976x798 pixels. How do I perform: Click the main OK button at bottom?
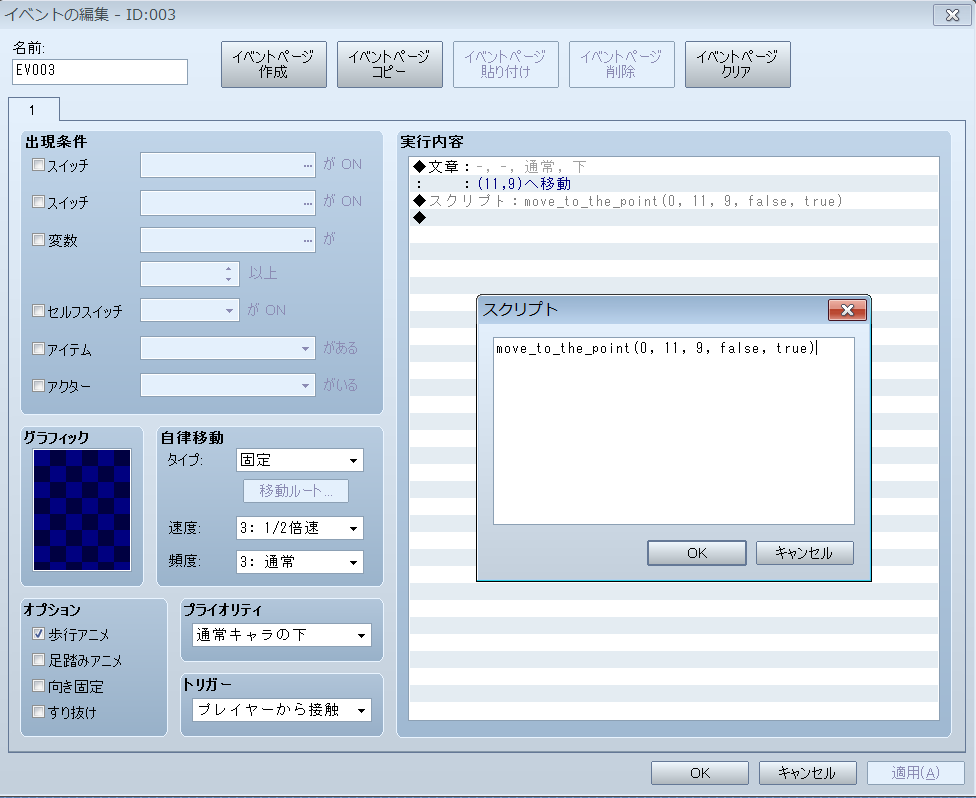[x=700, y=773]
